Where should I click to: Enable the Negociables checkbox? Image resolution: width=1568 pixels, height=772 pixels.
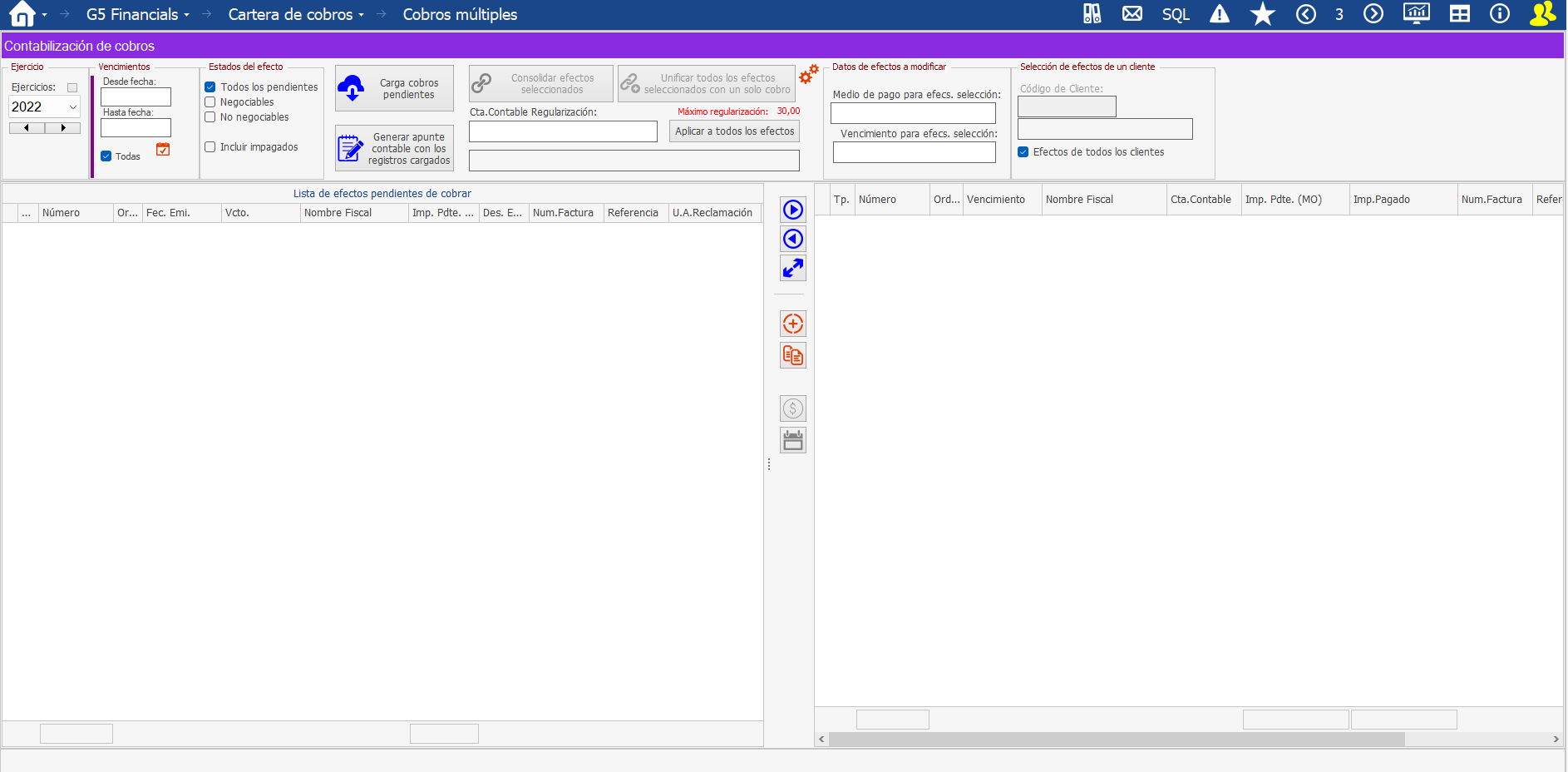tap(210, 102)
